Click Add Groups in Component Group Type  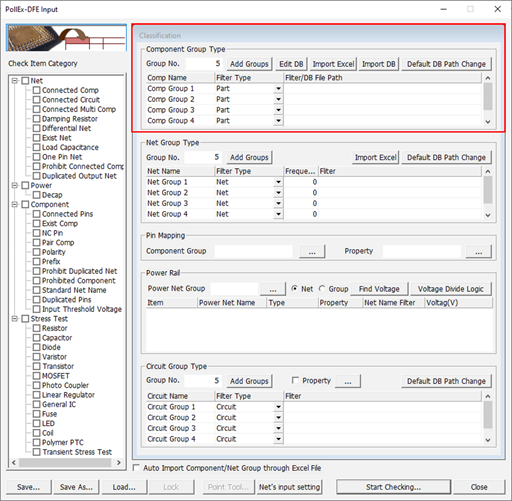tap(249, 64)
